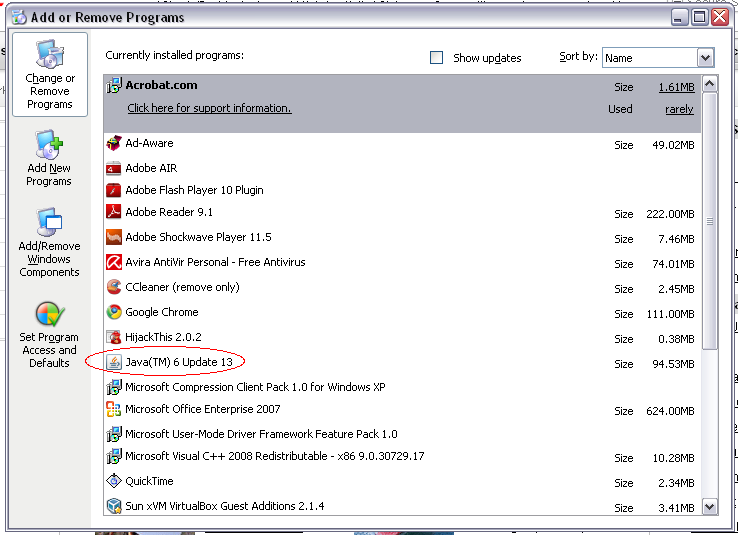This screenshot has width=738, height=535.
Task: Select the Adobe Reader 9.1 icon
Action: tap(114, 213)
